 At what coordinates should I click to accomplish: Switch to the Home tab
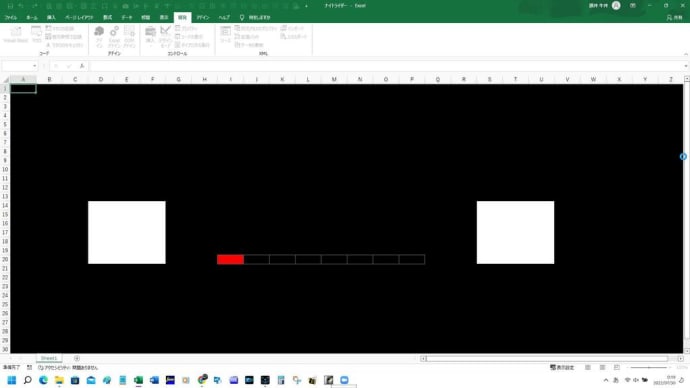pos(32,18)
